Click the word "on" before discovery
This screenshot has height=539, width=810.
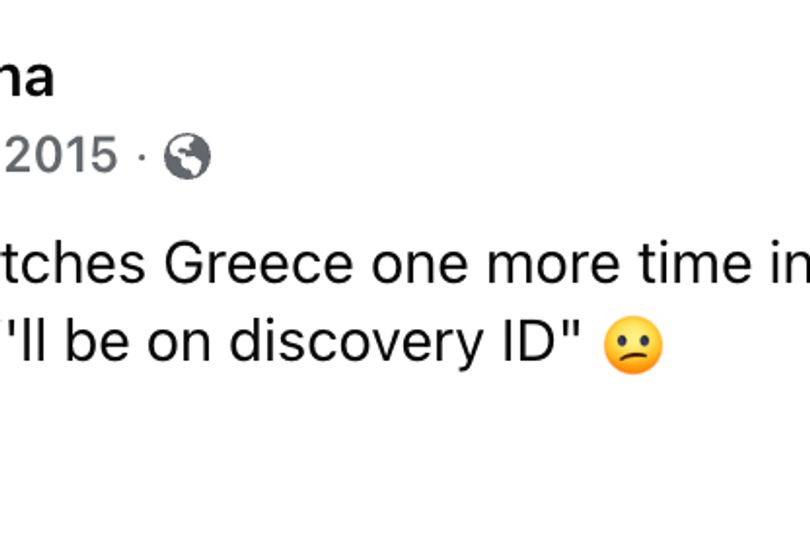(179, 346)
